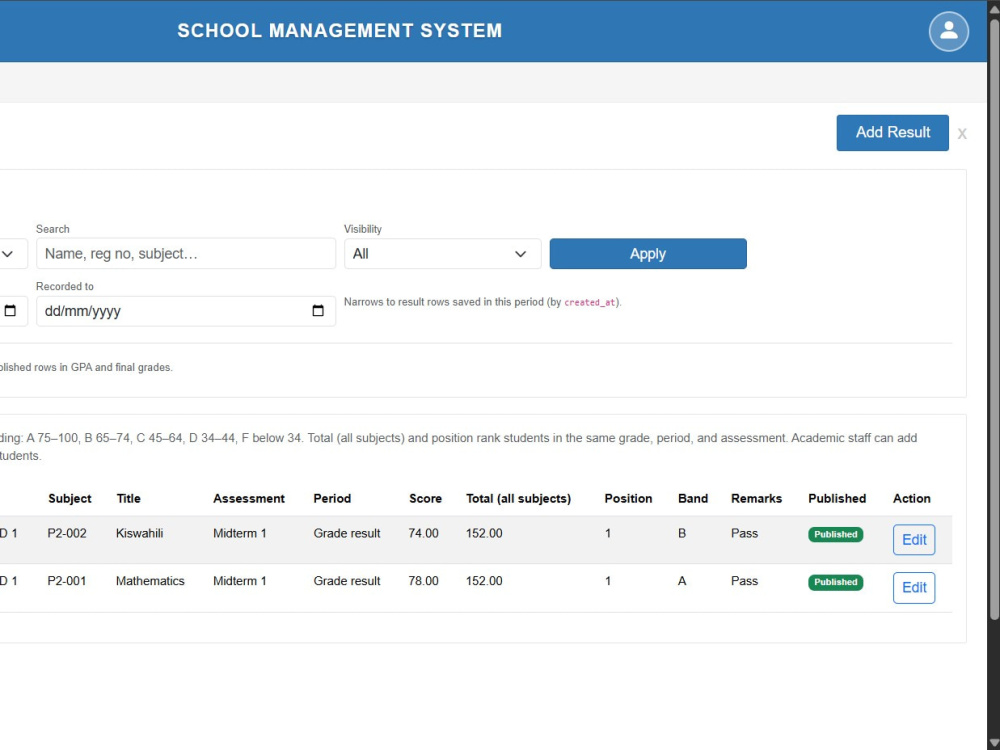This screenshot has height=750, width=1000.
Task: Click the Period column header
Action: pos(332,499)
